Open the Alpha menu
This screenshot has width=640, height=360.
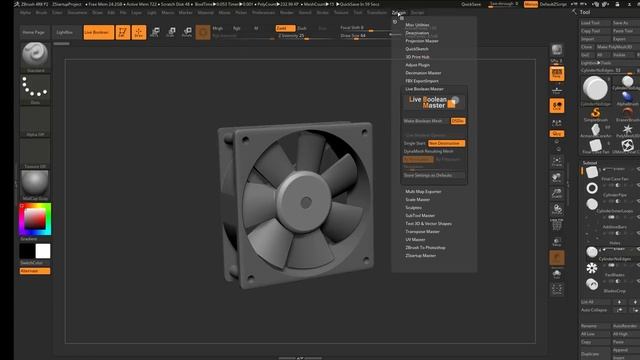point(25,13)
